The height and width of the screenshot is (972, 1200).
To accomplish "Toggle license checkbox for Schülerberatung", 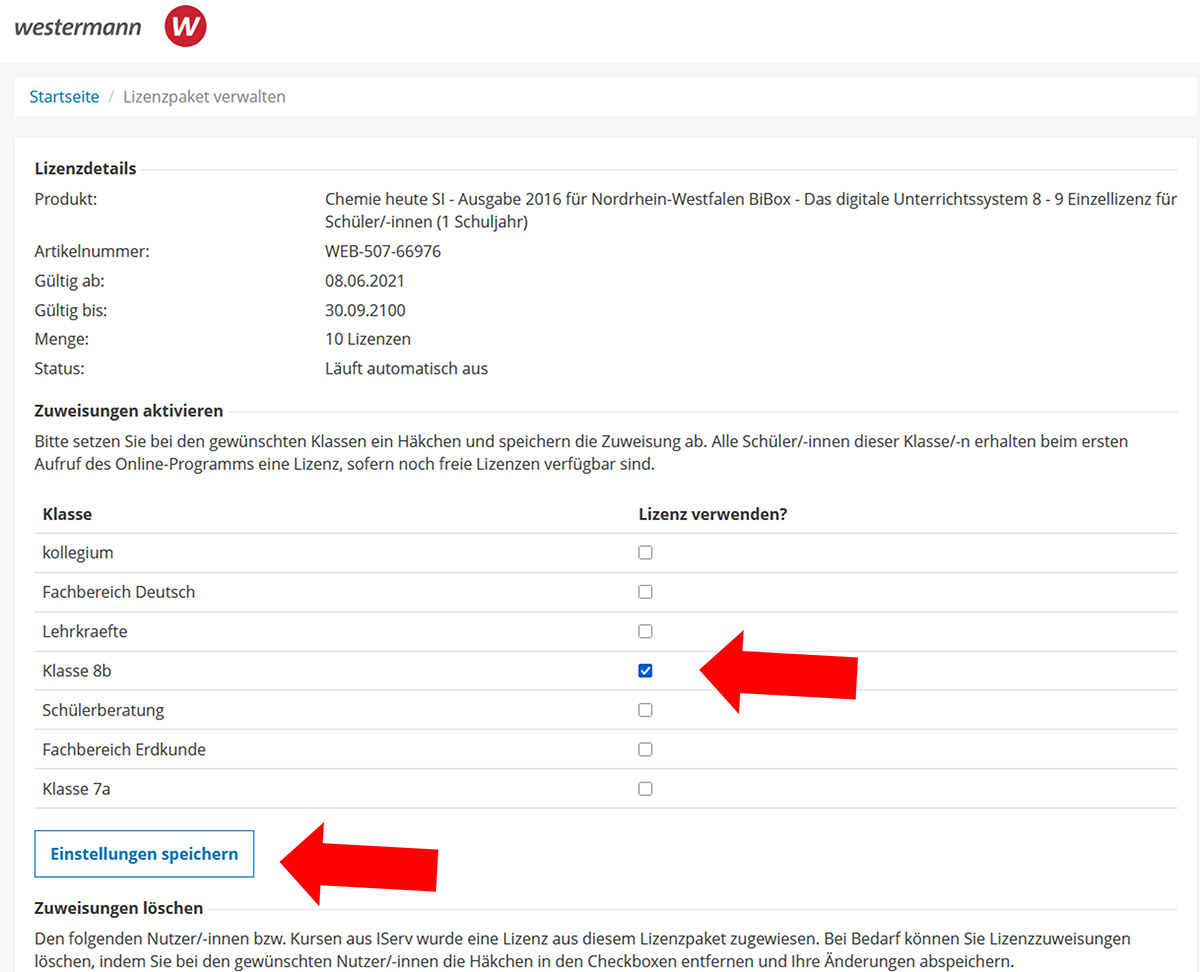I will pyautogui.click(x=645, y=710).
